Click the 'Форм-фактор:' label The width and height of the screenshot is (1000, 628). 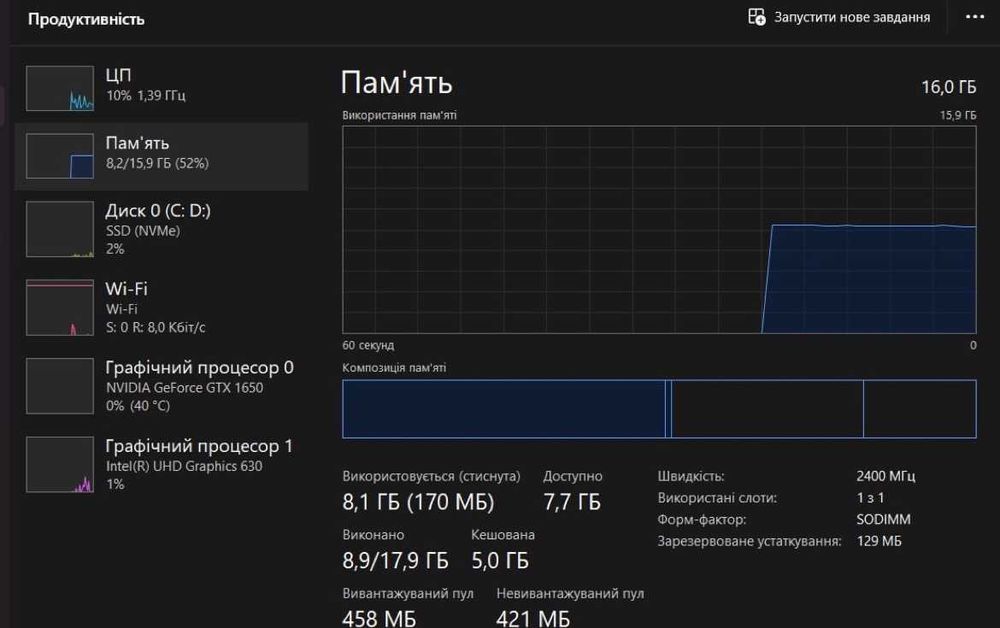pyautogui.click(x=702, y=520)
